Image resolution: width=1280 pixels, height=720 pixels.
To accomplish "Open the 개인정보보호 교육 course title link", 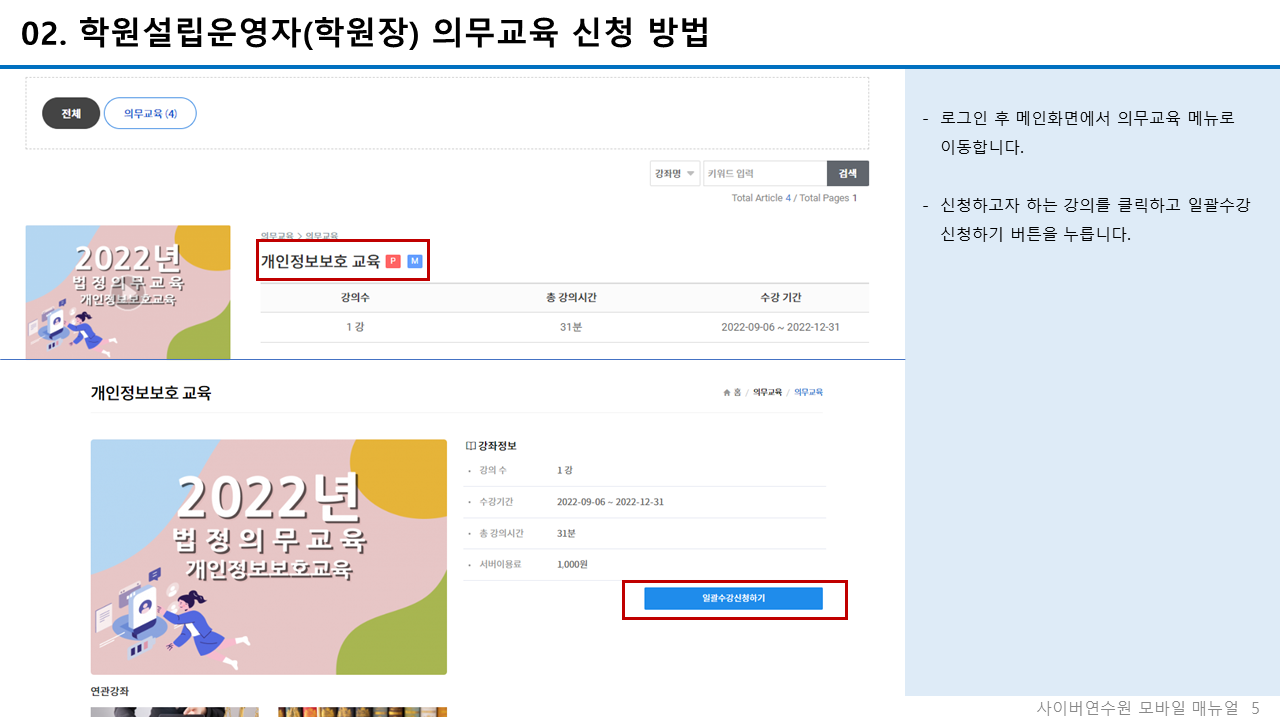I will click(x=320, y=261).
